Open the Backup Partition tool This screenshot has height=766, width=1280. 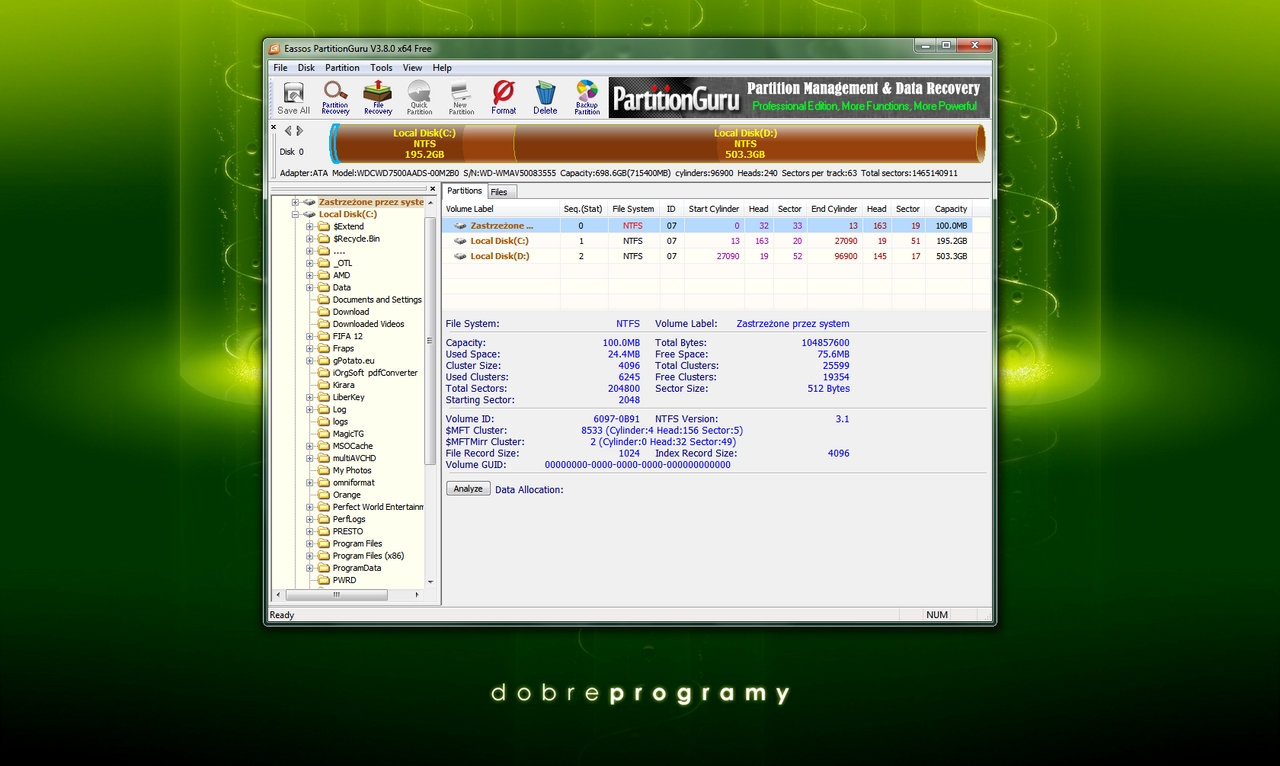coord(587,98)
